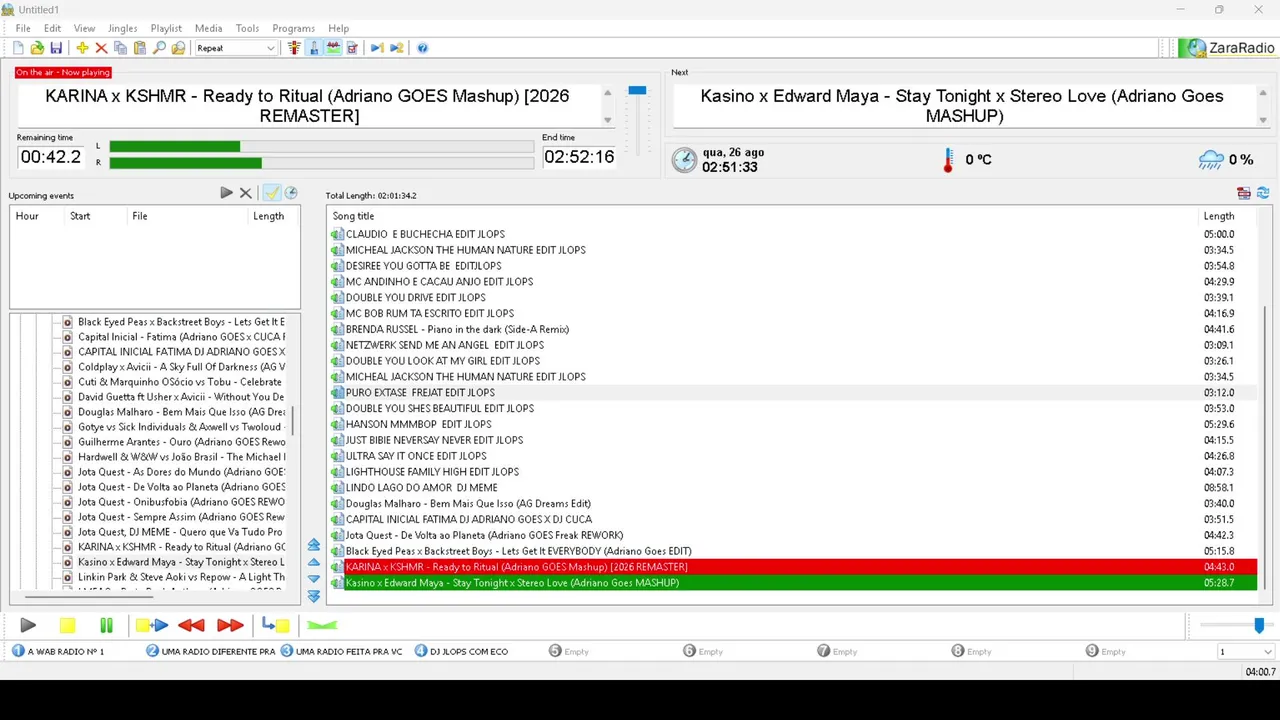The width and height of the screenshot is (1280, 720).
Task: Open the Tools menu
Action: pos(247,28)
